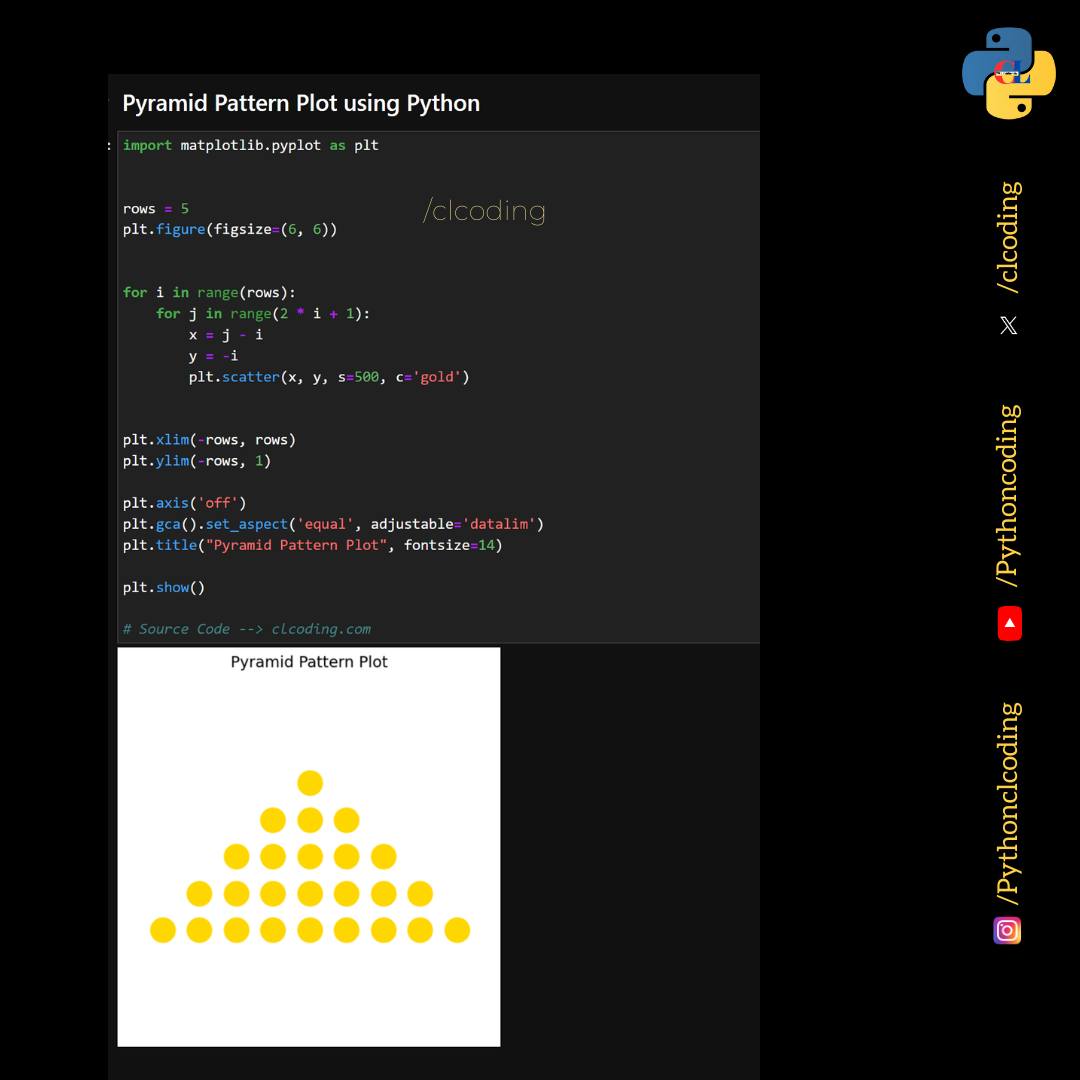The width and height of the screenshot is (1080, 1080).
Task: Click the plt.scatter code line
Action: pos(329,377)
